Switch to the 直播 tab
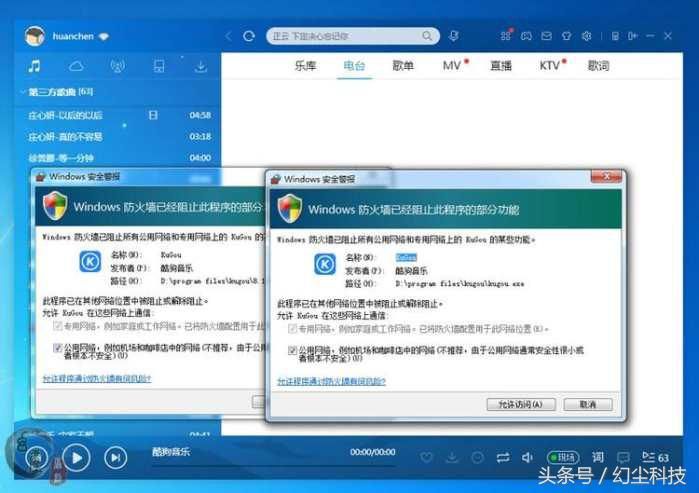699x493 pixels. tap(501, 66)
